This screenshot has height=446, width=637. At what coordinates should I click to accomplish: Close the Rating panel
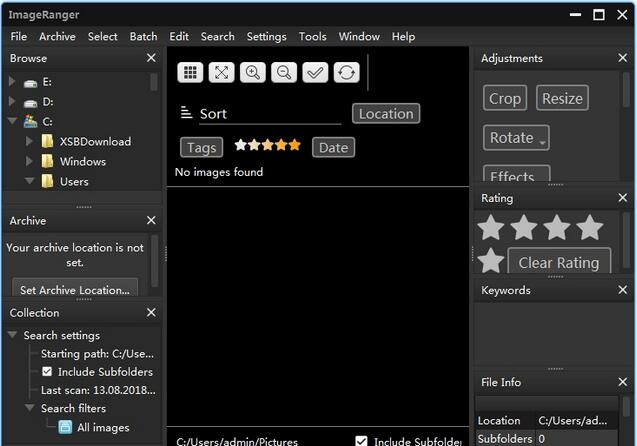623,198
